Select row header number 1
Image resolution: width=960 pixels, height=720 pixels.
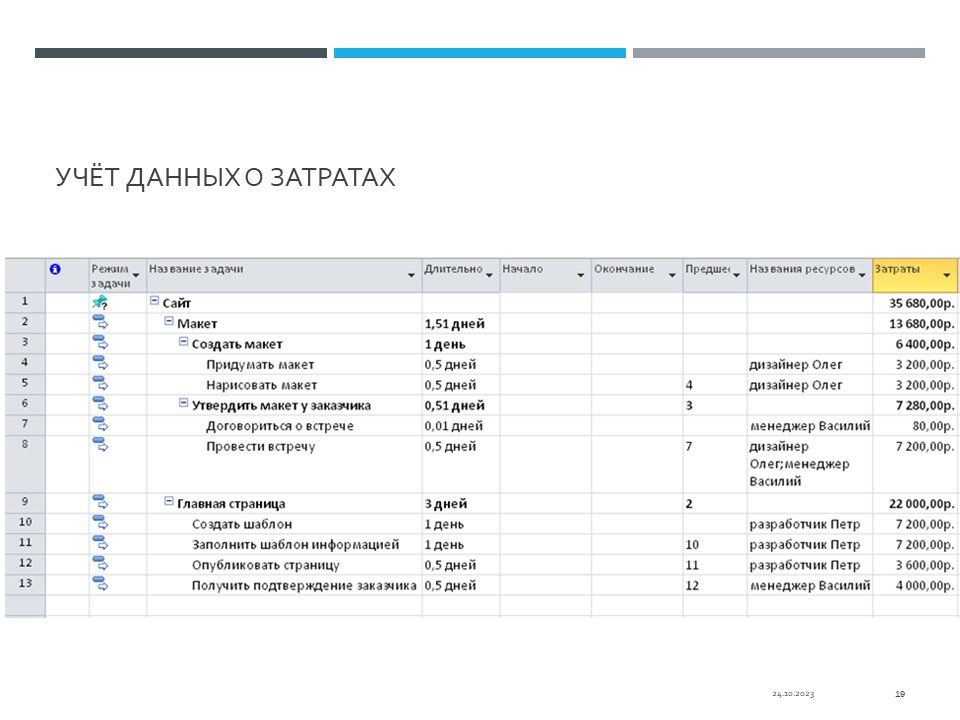click(25, 301)
